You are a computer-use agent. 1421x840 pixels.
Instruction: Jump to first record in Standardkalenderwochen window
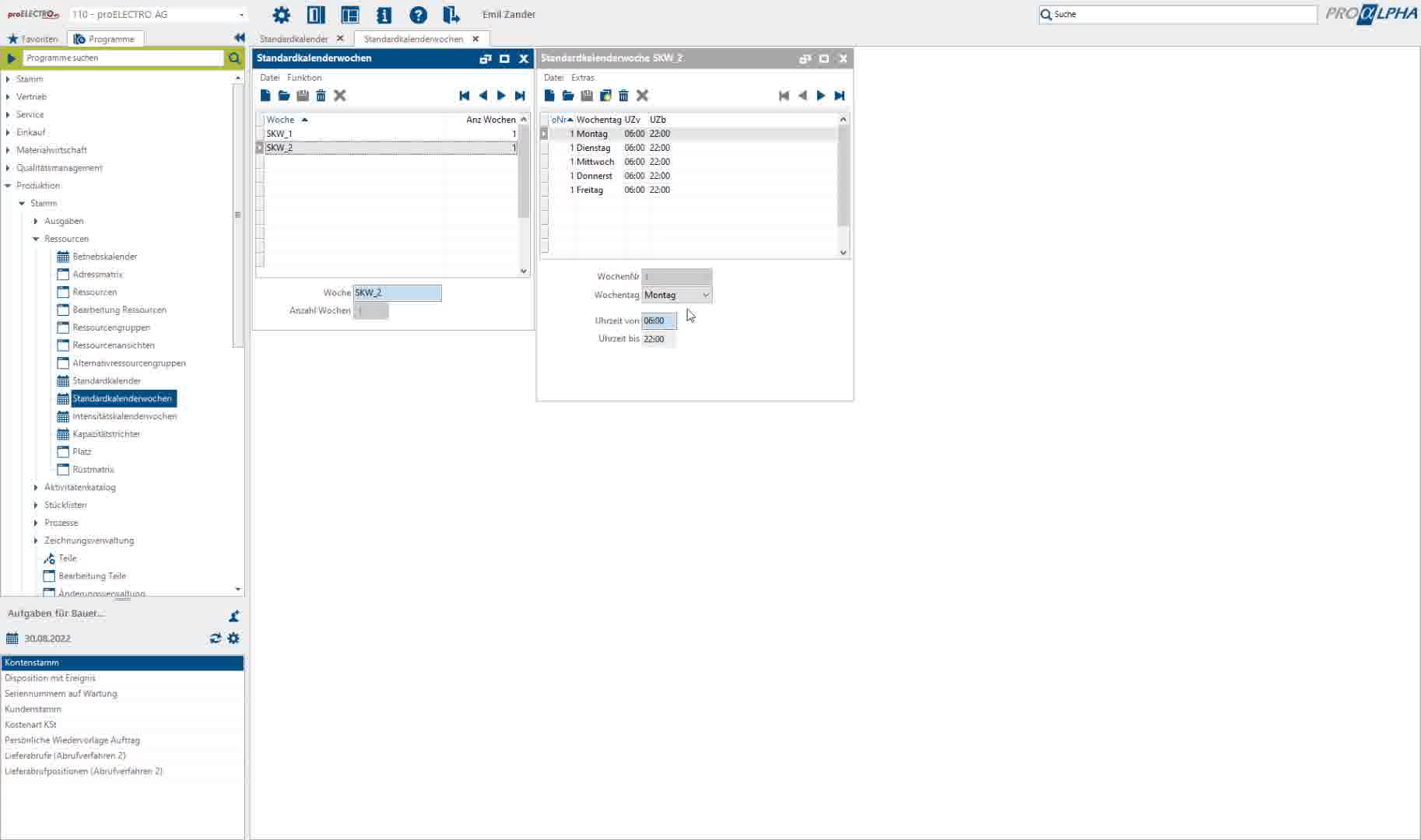pos(465,96)
